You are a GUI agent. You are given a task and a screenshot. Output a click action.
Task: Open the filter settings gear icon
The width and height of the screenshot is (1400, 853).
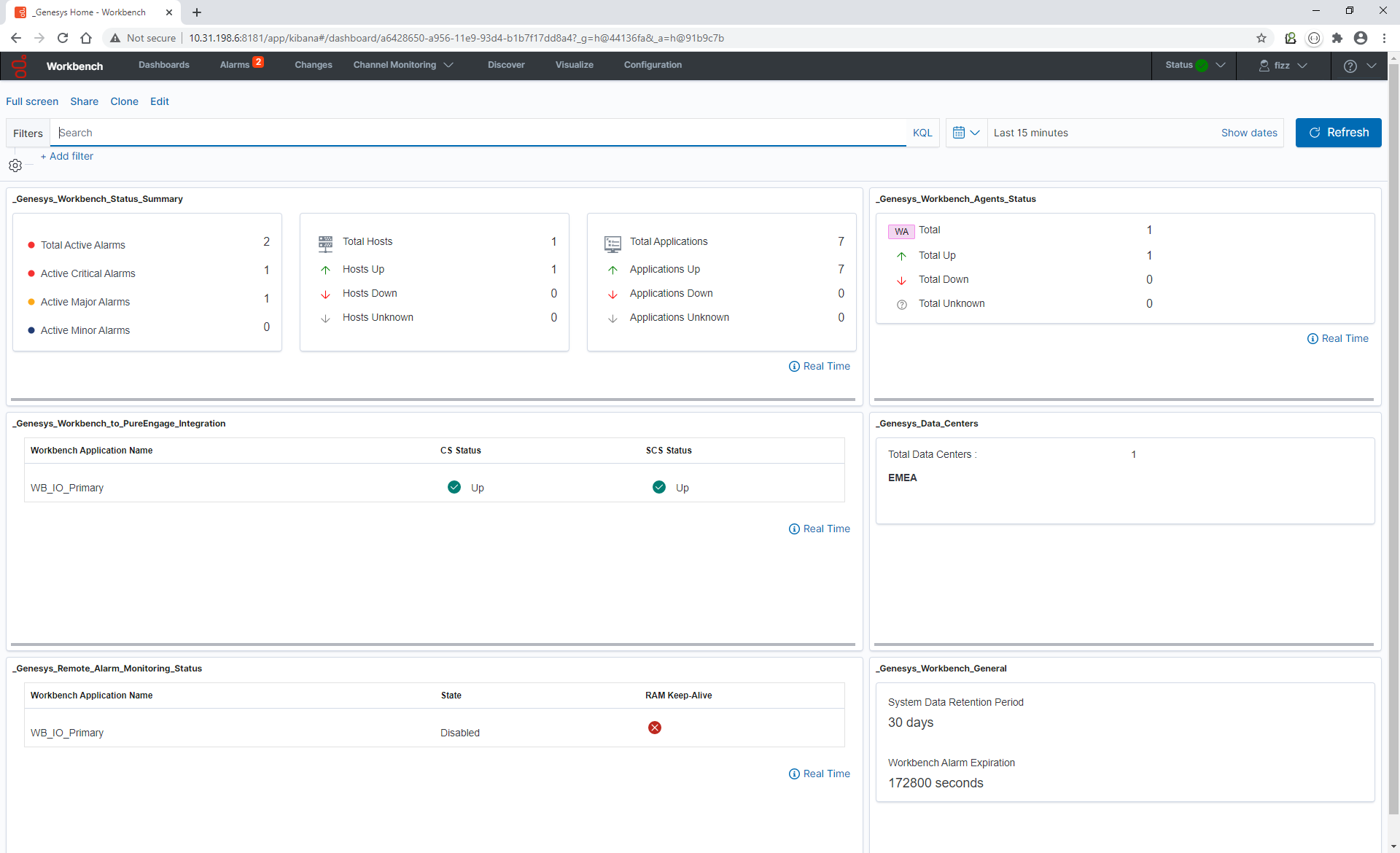tap(15, 165)
